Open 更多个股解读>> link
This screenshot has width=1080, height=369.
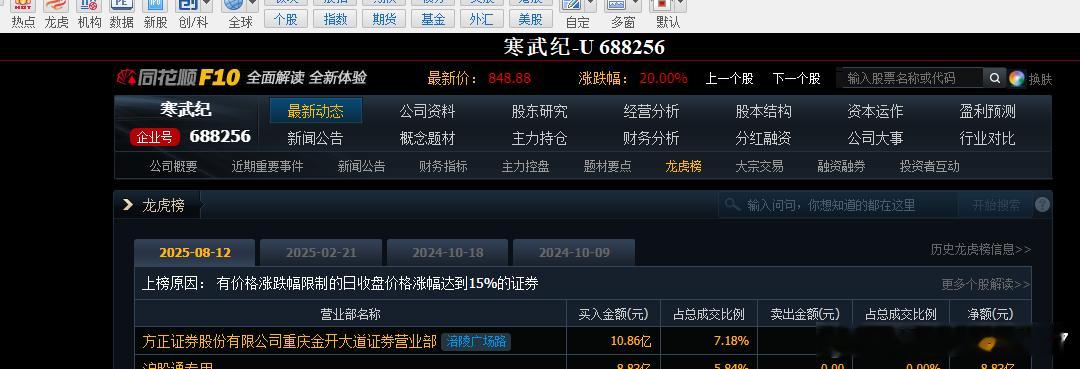pyautogui.click(x=986, y=284)
